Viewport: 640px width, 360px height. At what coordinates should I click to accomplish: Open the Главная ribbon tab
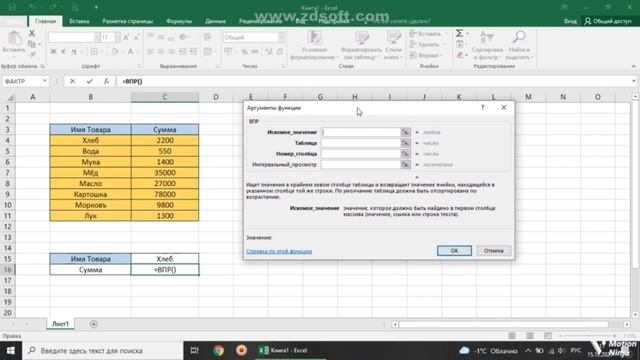point(45,21)
